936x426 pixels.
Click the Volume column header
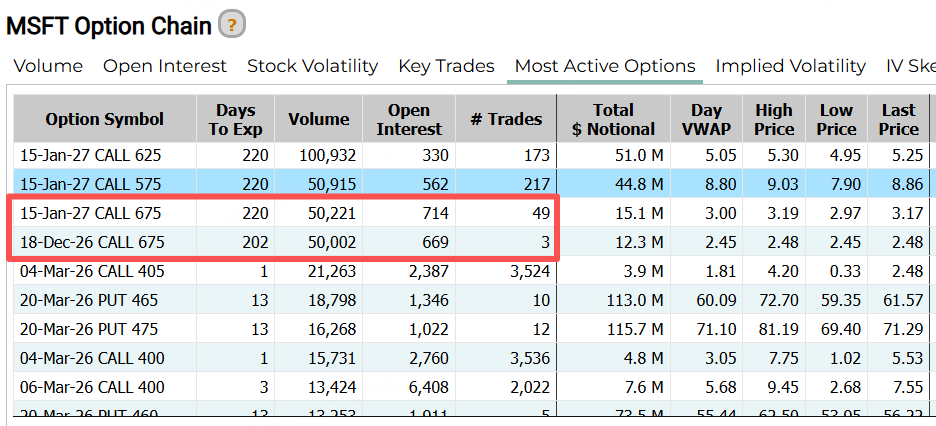(x=318, y=120)
